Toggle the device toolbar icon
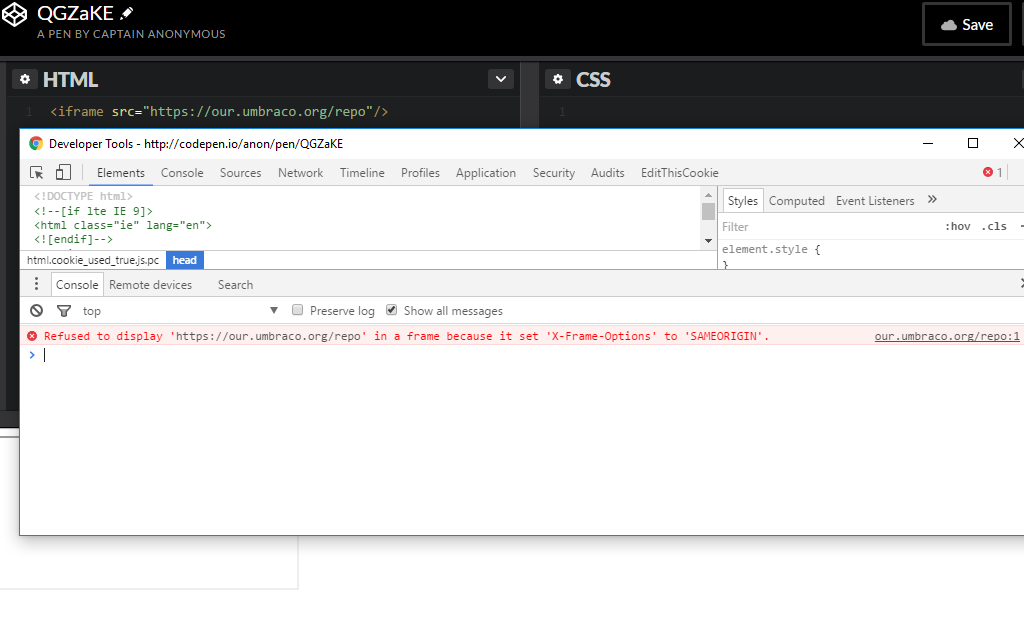 point(63,172)
